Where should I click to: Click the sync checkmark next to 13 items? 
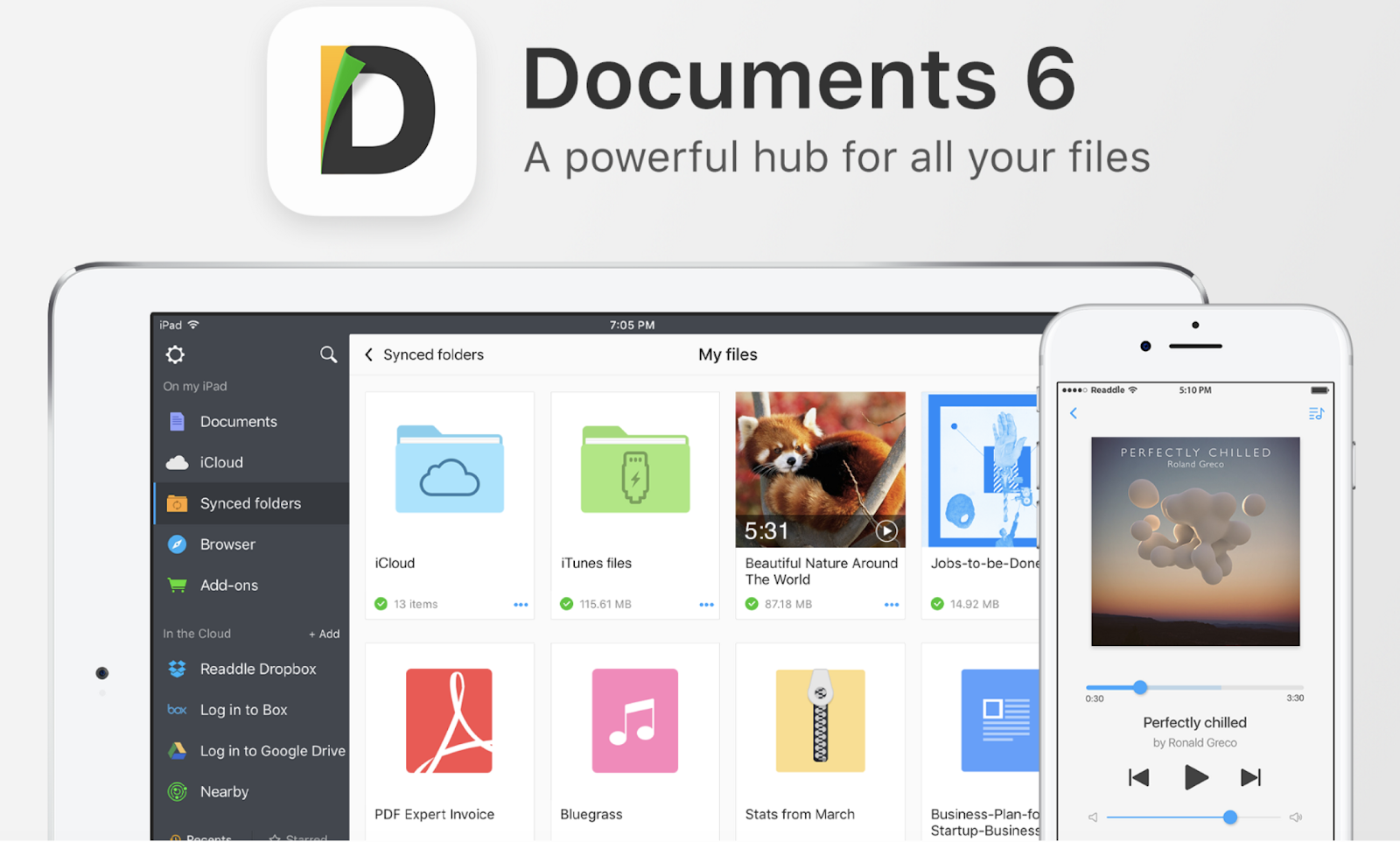tap(381, 604)
